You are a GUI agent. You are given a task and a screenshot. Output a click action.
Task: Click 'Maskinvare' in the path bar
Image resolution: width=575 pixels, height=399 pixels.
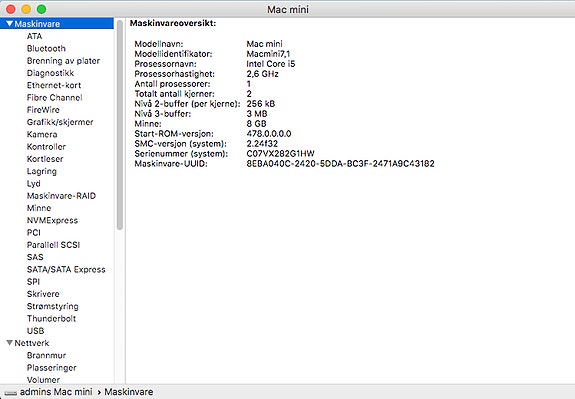[129, 392]
